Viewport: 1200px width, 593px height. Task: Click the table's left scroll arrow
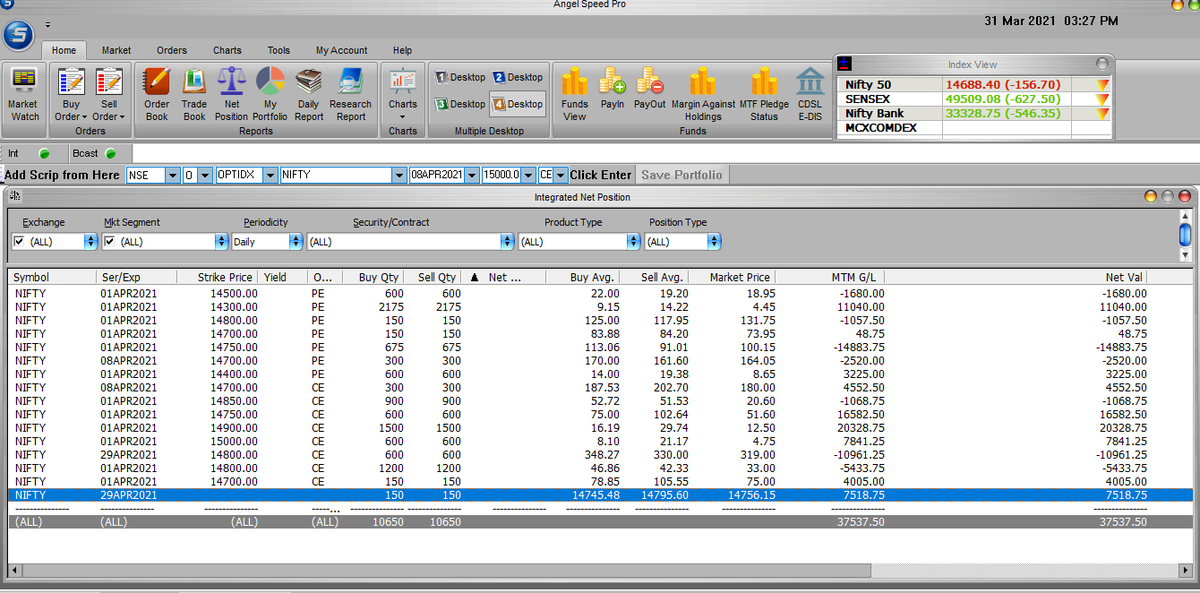pos(15,570)
